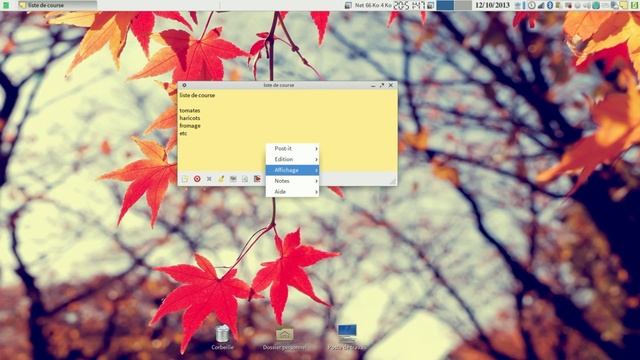Click the 12/10/2013 date in the panel

point(492,5)
